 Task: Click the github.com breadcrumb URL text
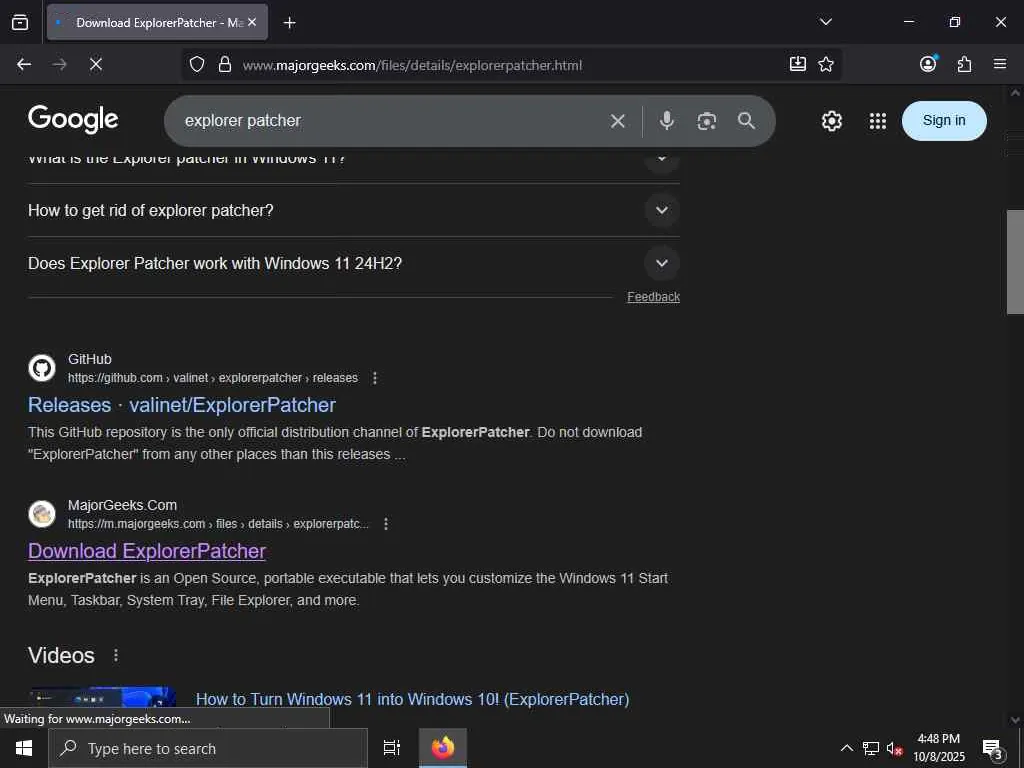tap(213, 378)
